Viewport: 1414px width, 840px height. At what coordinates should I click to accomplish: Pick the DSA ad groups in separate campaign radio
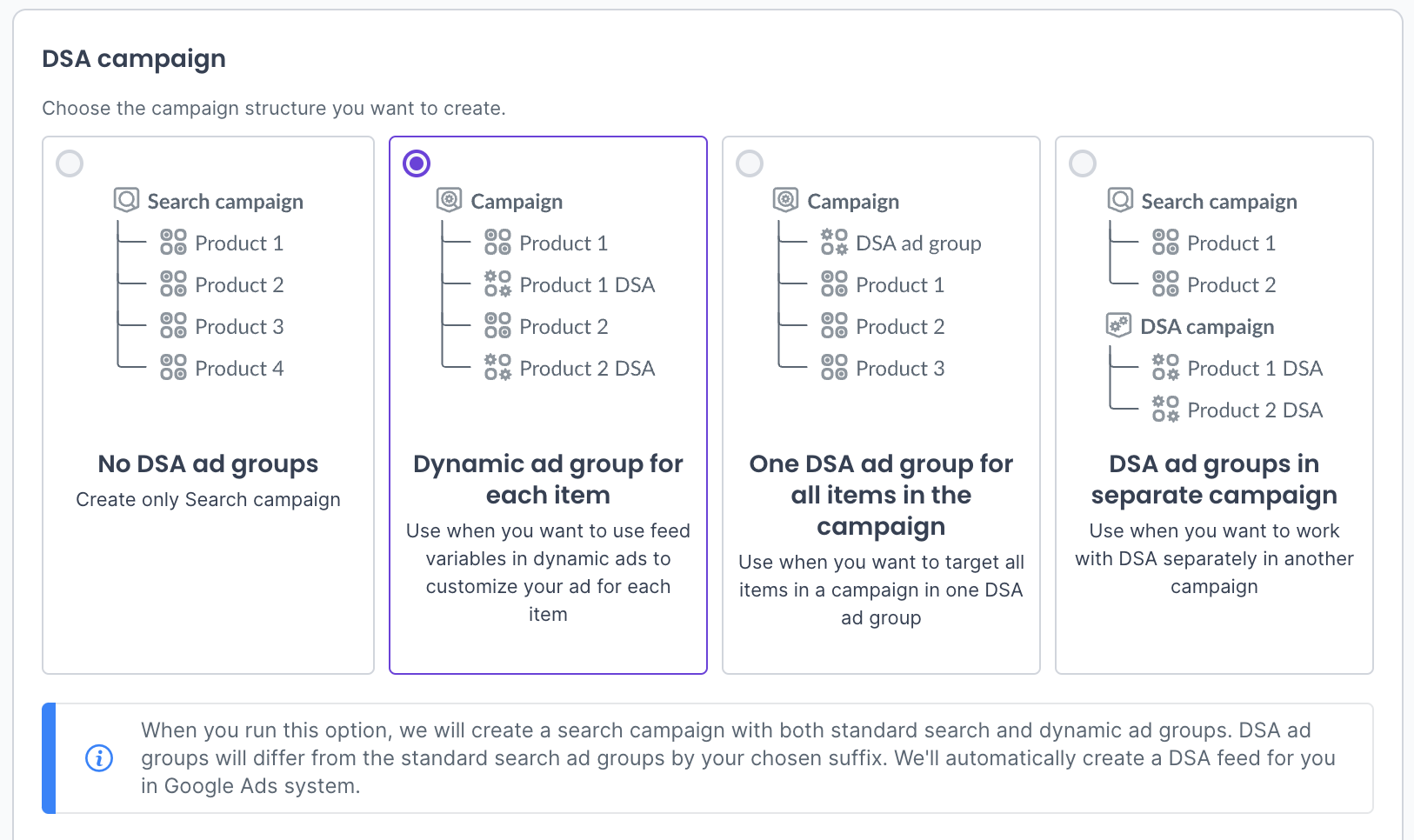[x=1083, y=163]
